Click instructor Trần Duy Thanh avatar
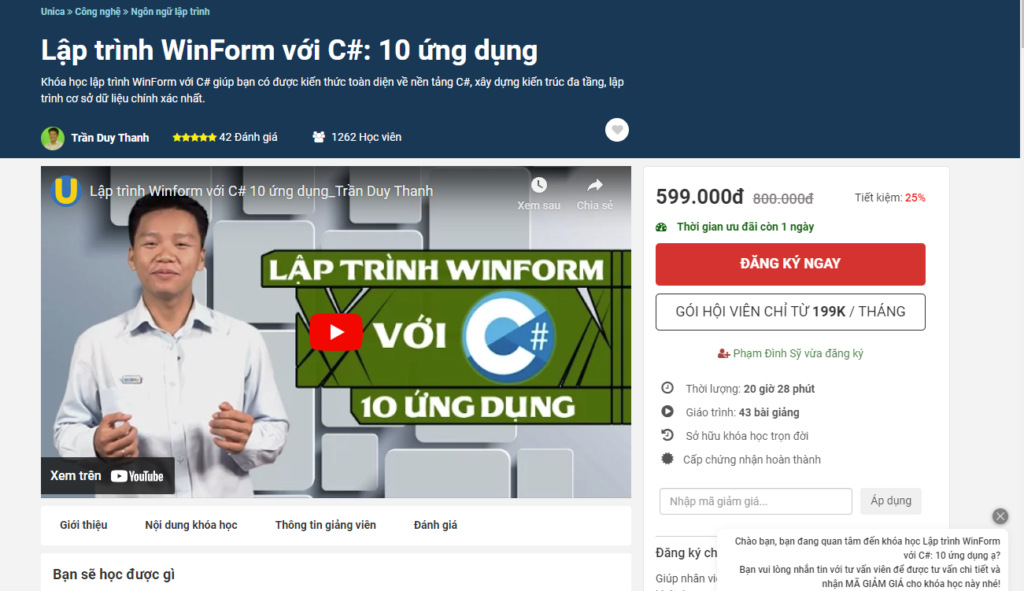Screen dimensions: 1024x591 coord(52,138)
